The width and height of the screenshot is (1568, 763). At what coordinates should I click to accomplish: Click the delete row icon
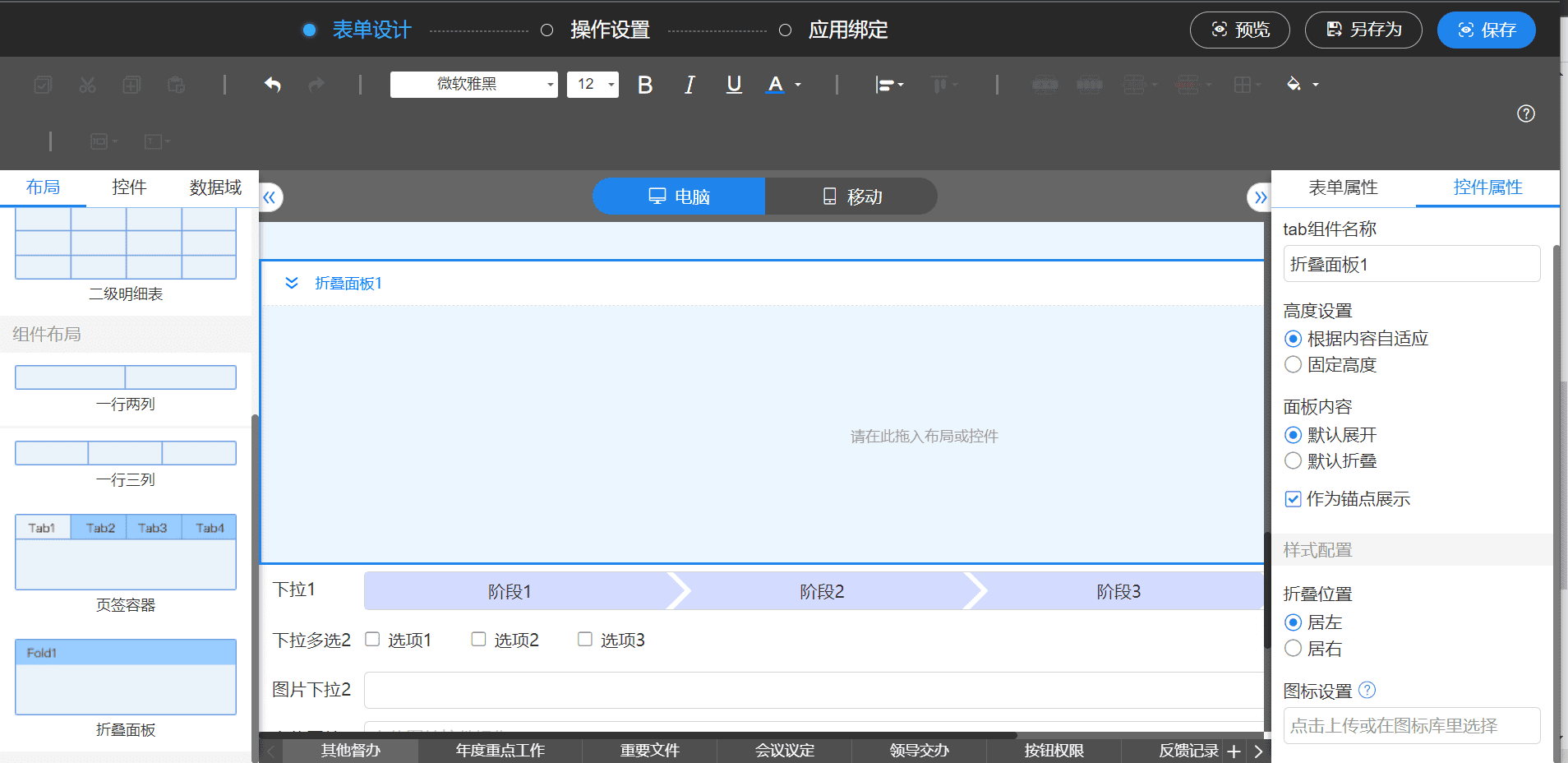coord(1188,85)
